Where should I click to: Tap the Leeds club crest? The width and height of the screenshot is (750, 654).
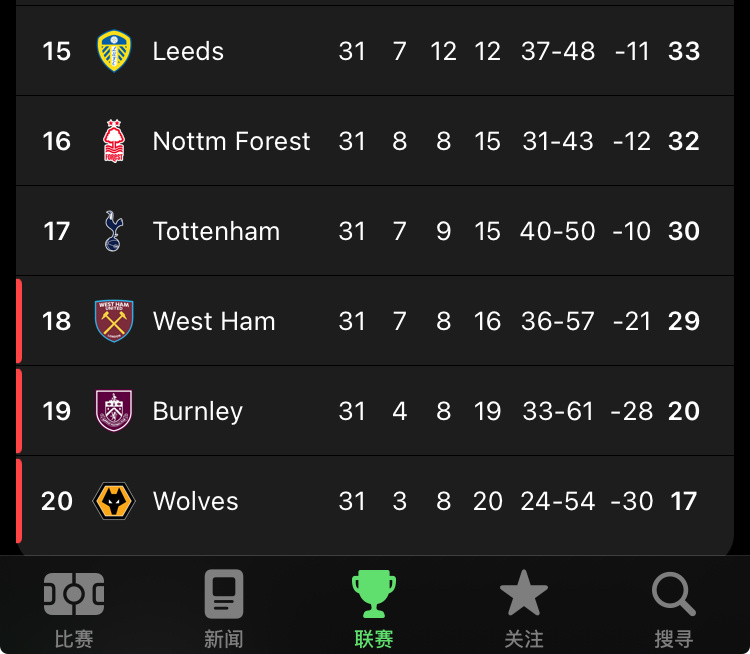click(x=114, y=51)
